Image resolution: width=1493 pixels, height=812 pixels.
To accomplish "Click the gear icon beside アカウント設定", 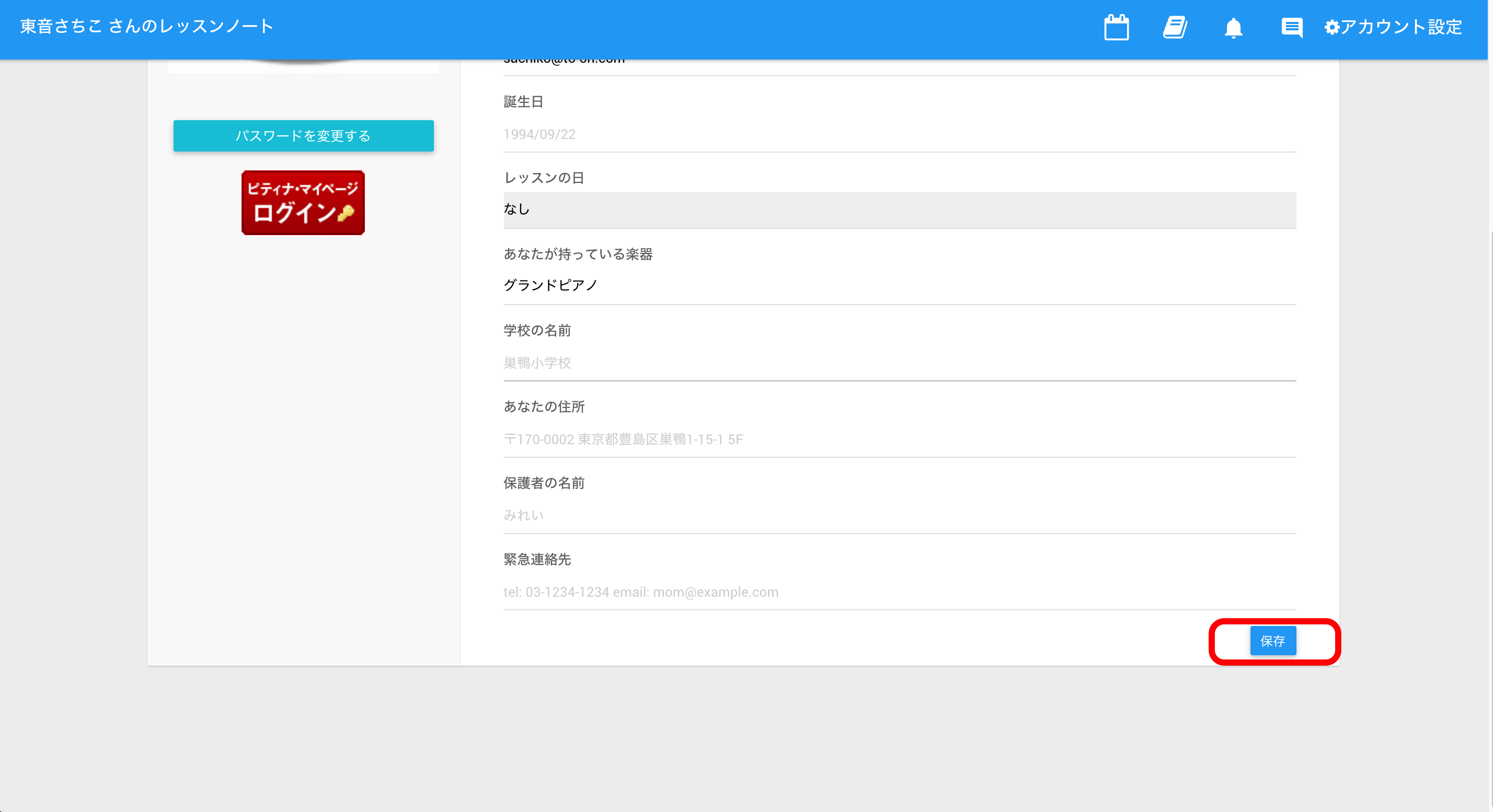I will coord(1331,27).
